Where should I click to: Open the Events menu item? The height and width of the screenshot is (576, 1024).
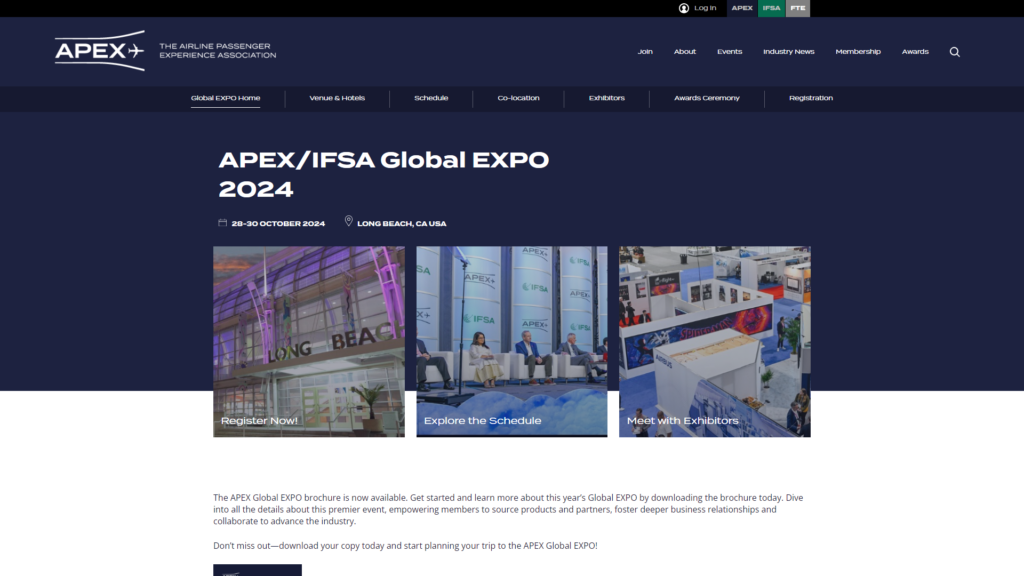(x=729, y=52)
